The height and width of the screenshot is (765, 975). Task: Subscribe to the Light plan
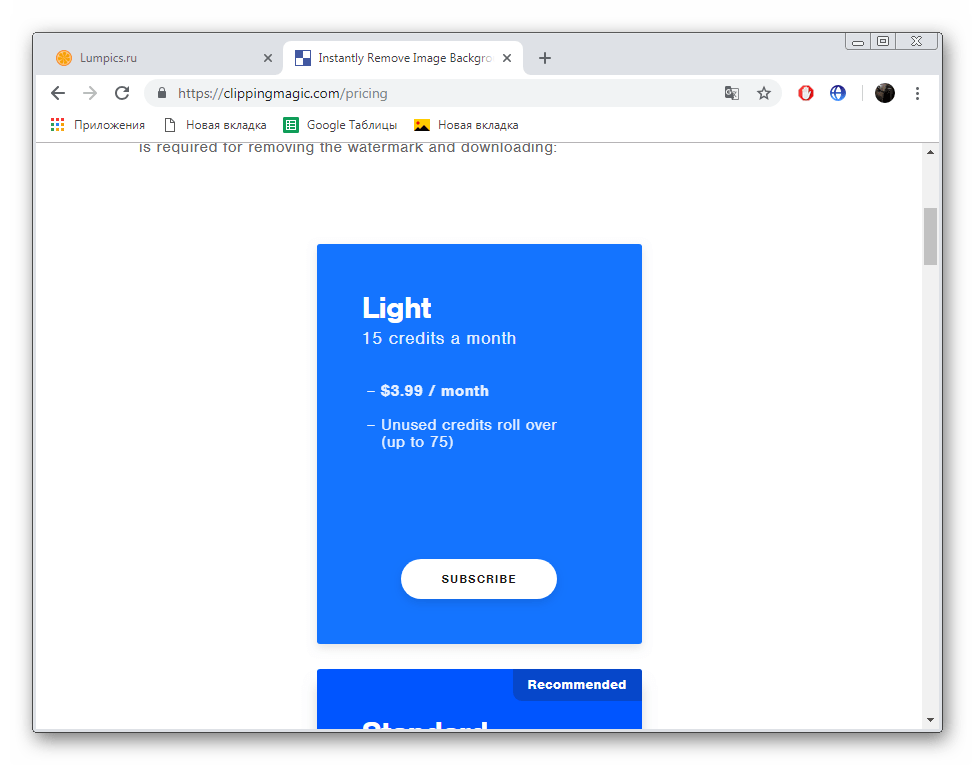pos(479,579)
